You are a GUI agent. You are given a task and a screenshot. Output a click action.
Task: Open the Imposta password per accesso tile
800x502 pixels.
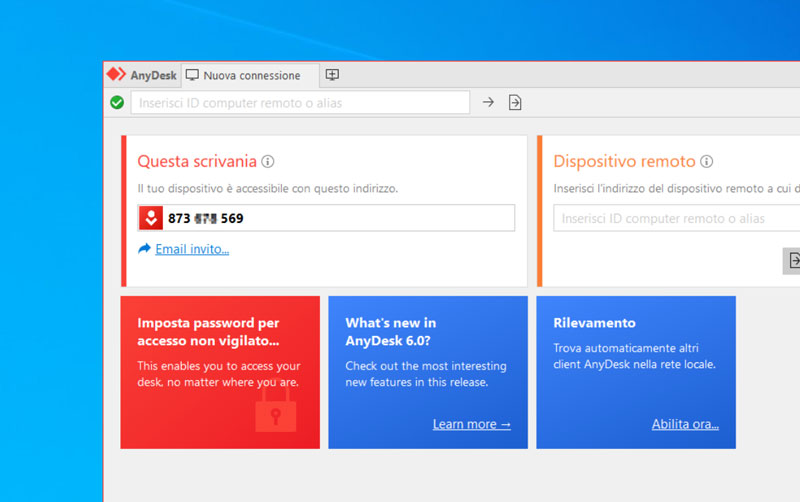click(220, 372)
